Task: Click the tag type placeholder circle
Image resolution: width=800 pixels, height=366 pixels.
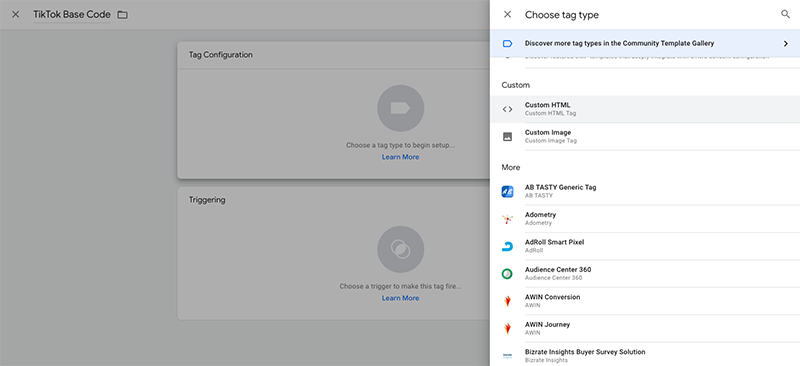Action: (401, 108)
